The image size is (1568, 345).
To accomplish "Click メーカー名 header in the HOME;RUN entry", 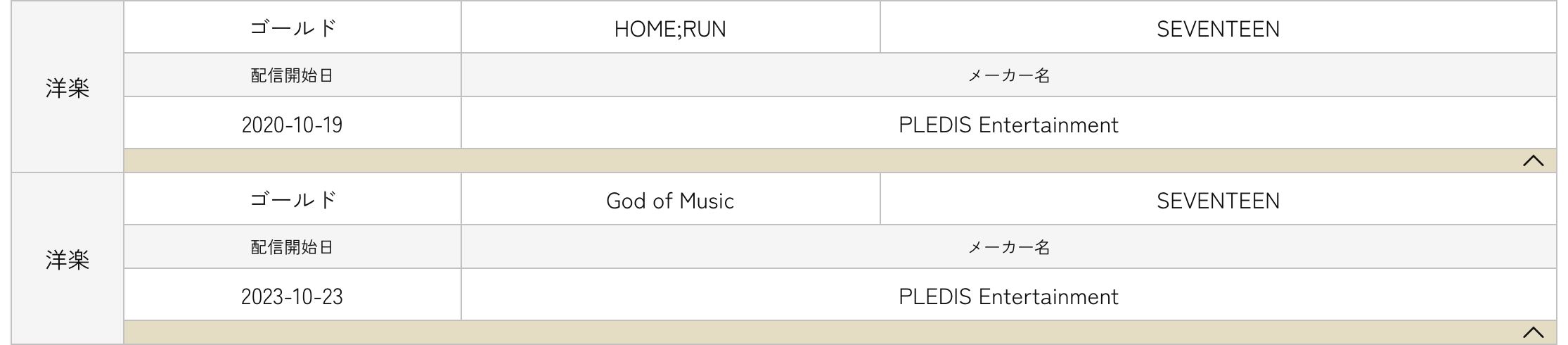I will [1008, 75].
